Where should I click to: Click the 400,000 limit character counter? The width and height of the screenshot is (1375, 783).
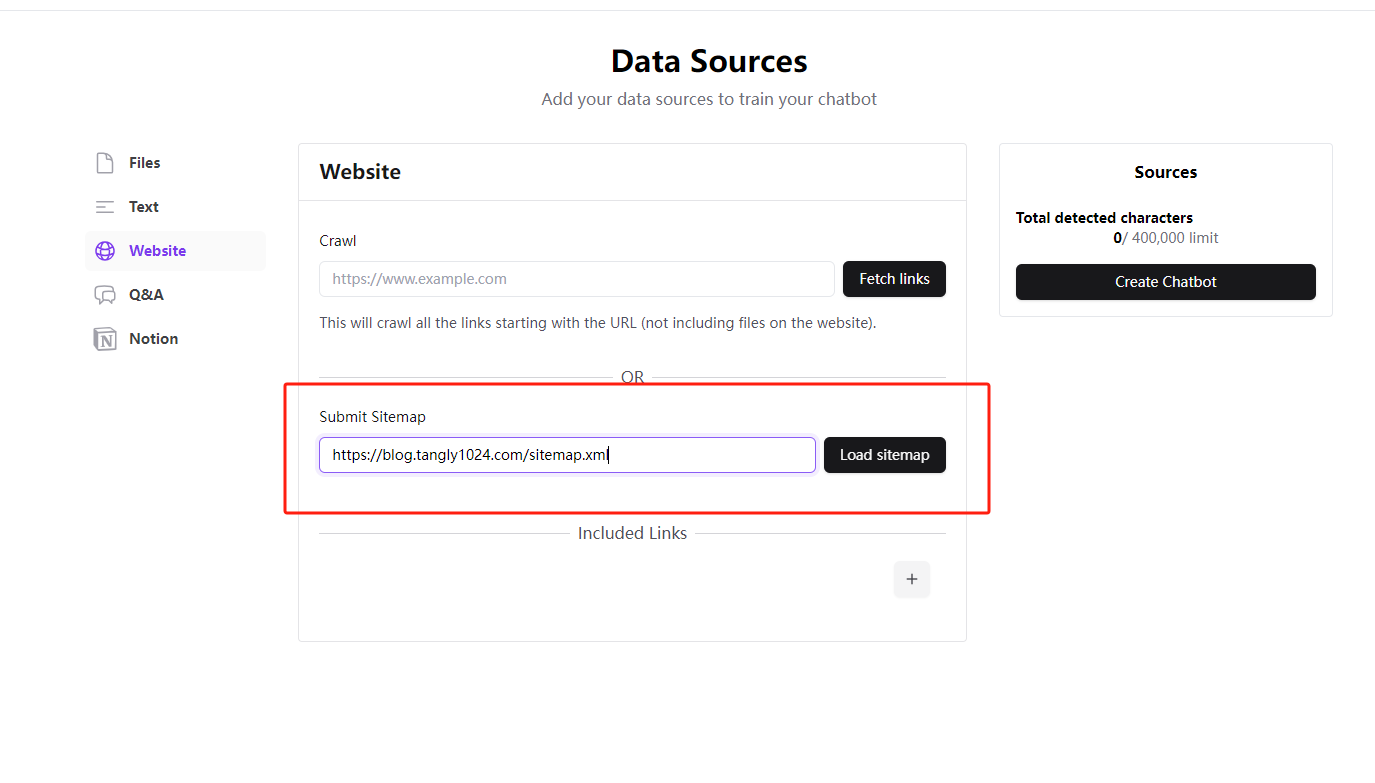coord(1166,238)
